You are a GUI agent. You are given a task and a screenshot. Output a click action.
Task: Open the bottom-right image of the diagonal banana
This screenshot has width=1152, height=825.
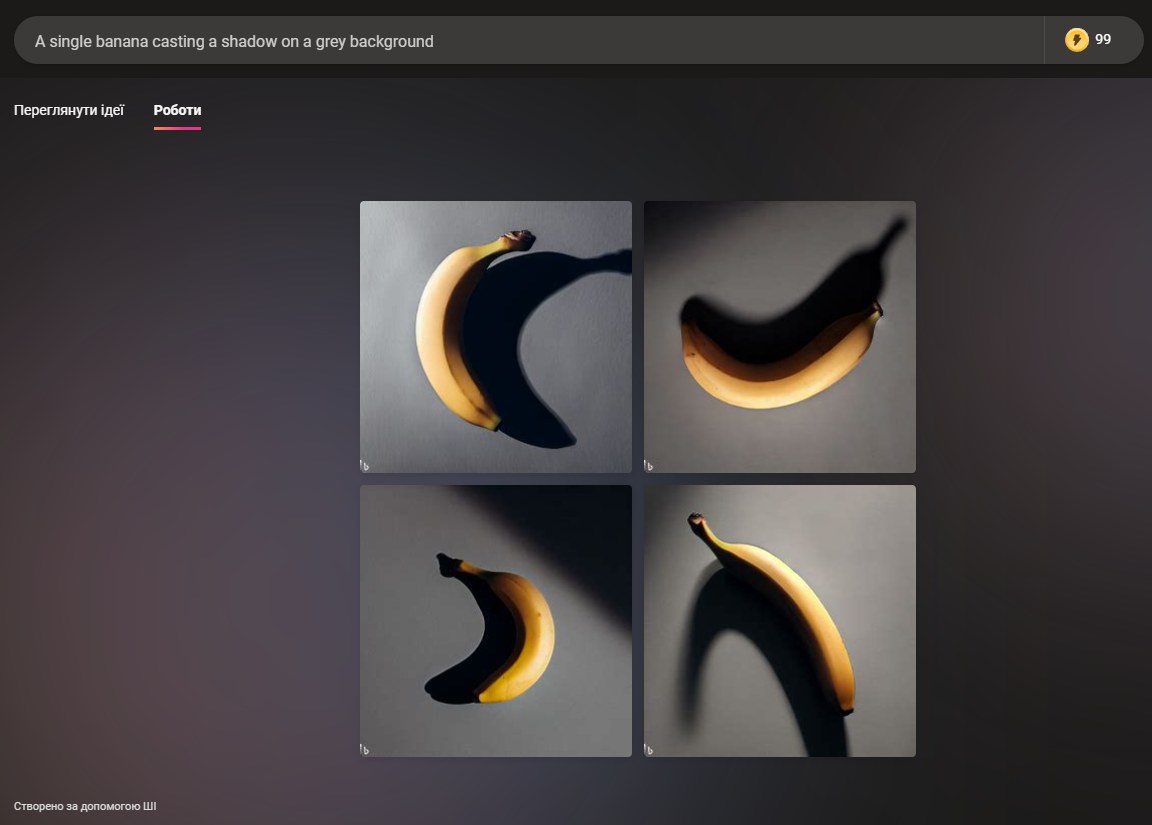[x=780, y=621]
